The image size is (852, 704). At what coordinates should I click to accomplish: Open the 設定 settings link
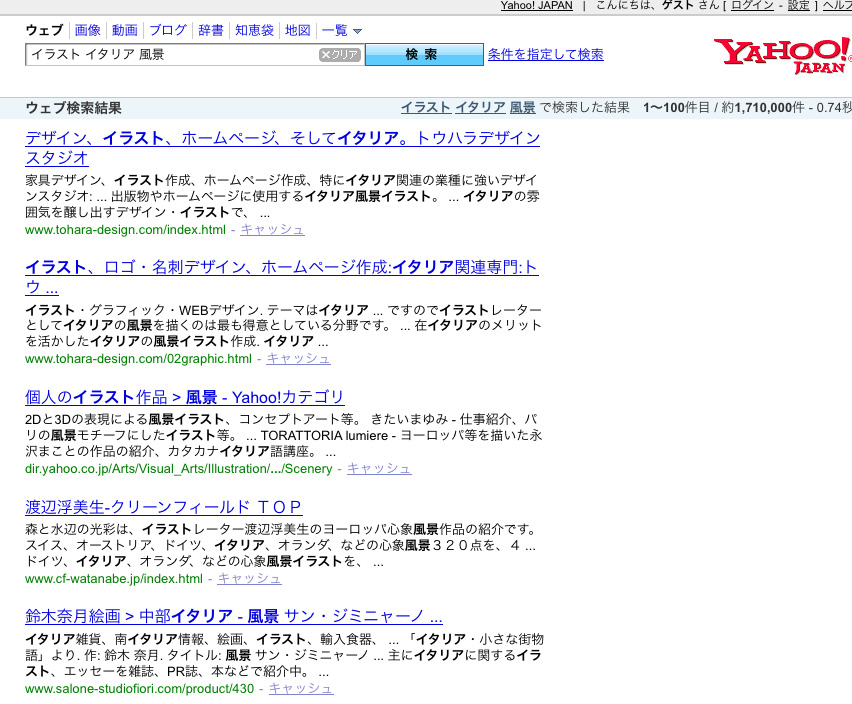(799, 5)
